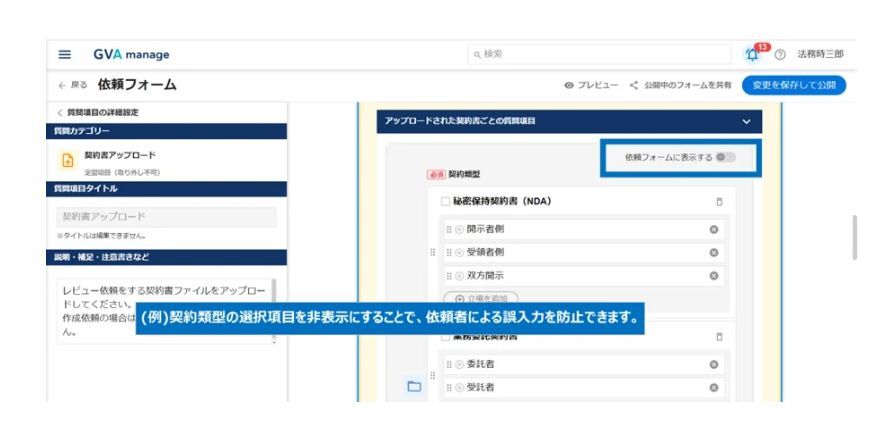Click the GVA manage logo

click(131, 55)
